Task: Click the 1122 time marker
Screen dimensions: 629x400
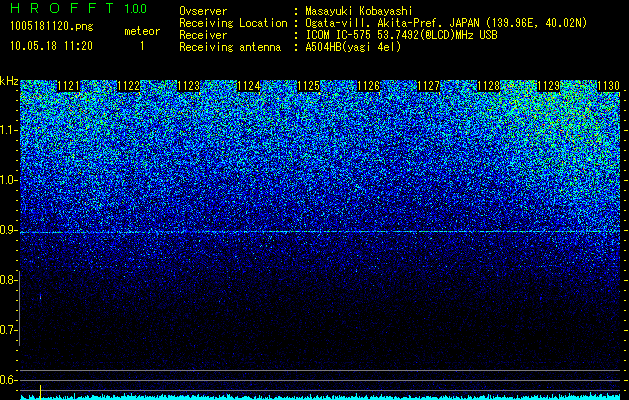Action: tap(129, 86)
